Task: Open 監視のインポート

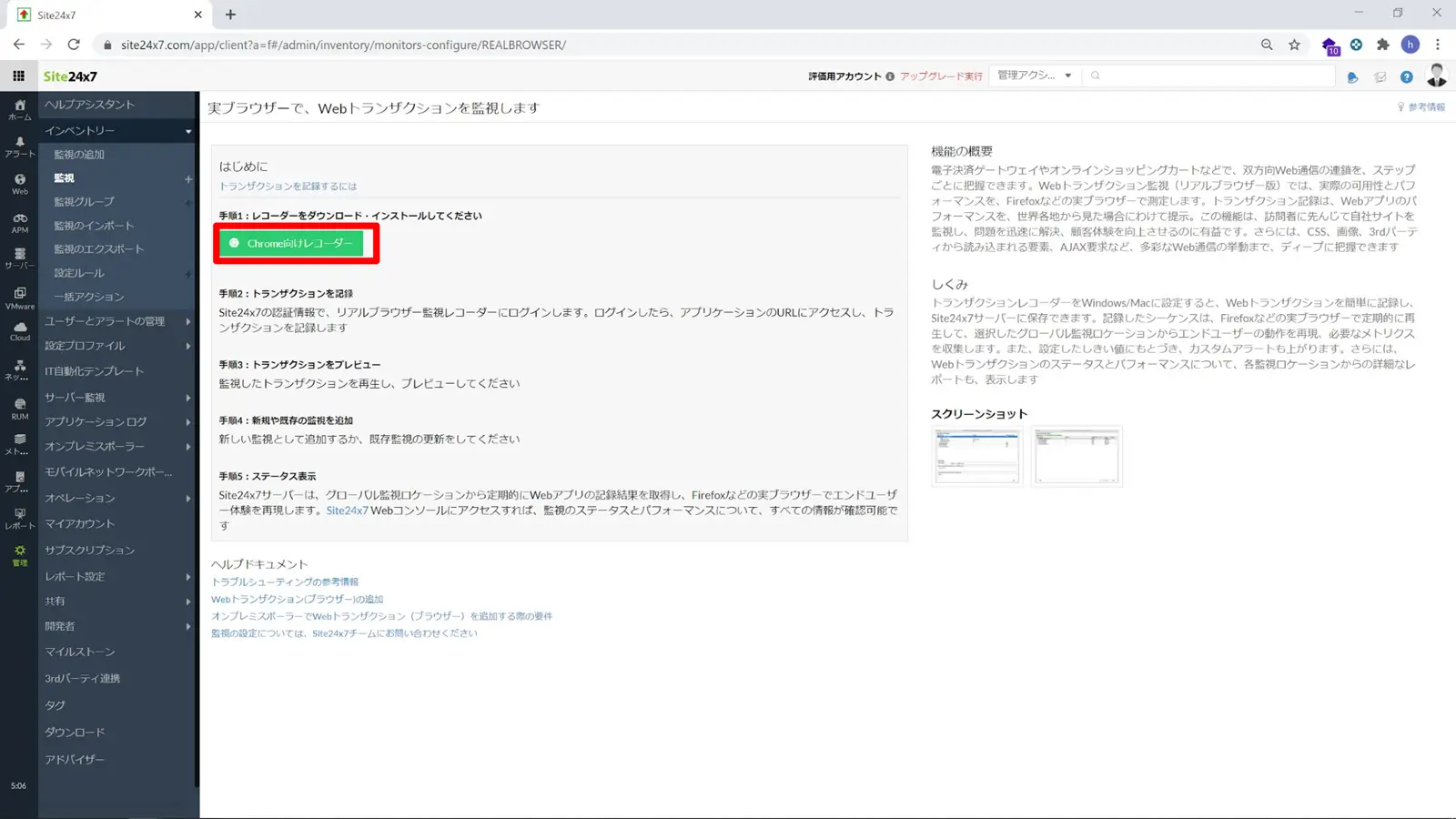Action: pyautogui.click(x=93, y=226)
